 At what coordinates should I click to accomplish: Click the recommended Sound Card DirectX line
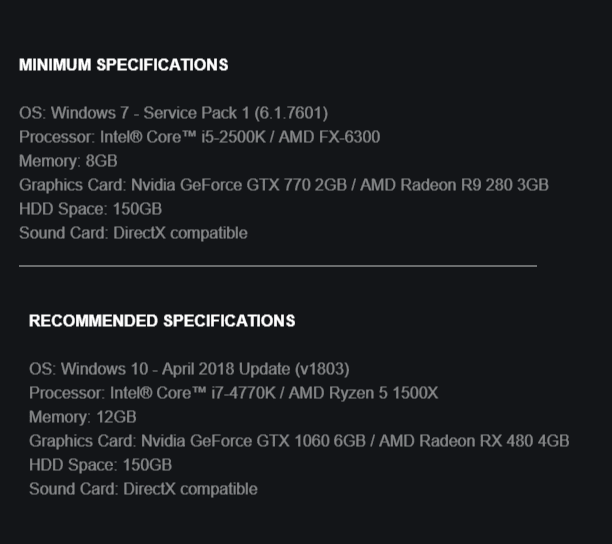pyautogui.click(x=143, y=489)
